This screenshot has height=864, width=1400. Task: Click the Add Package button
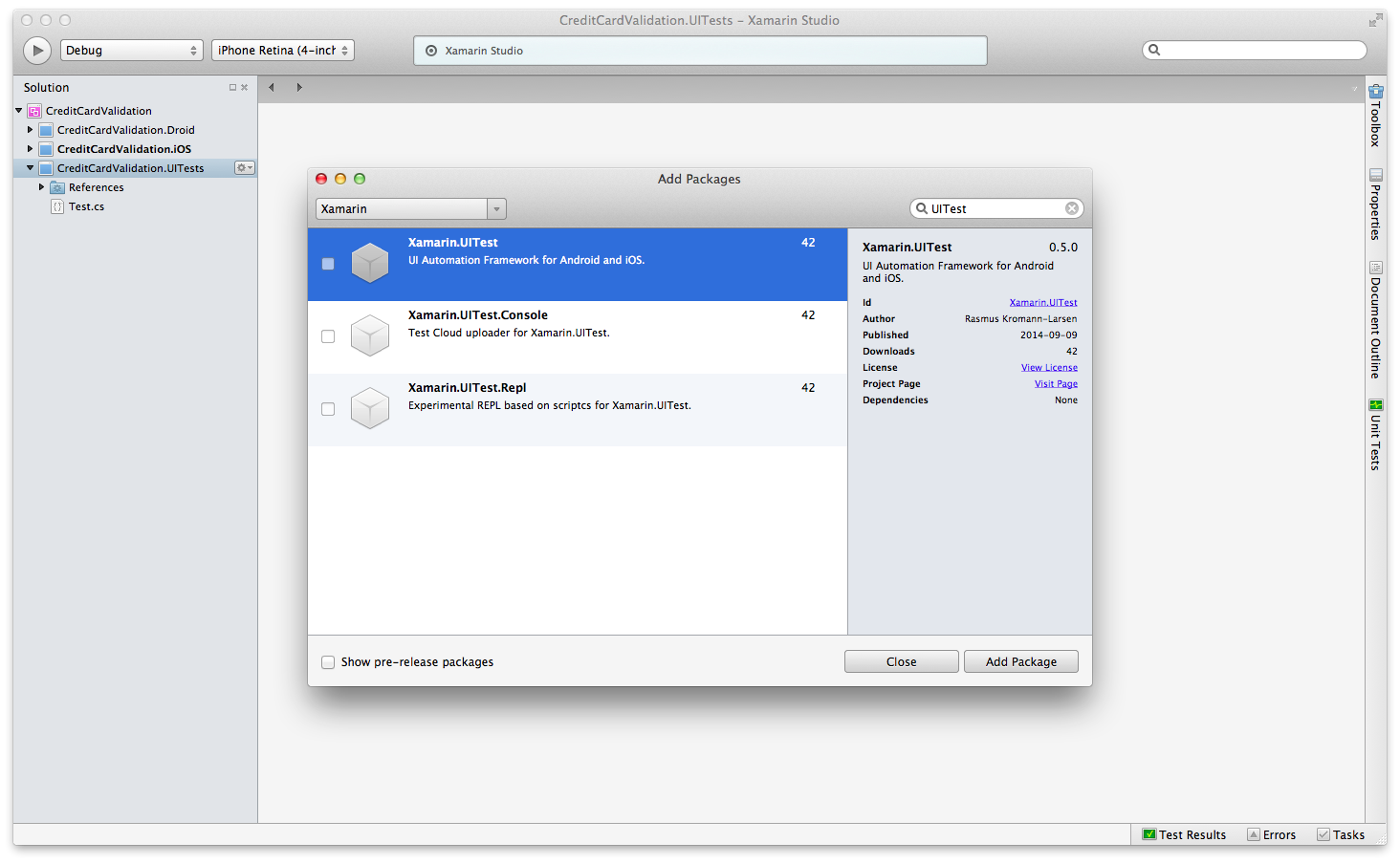pyautogui.click(x=1020, y=661)
